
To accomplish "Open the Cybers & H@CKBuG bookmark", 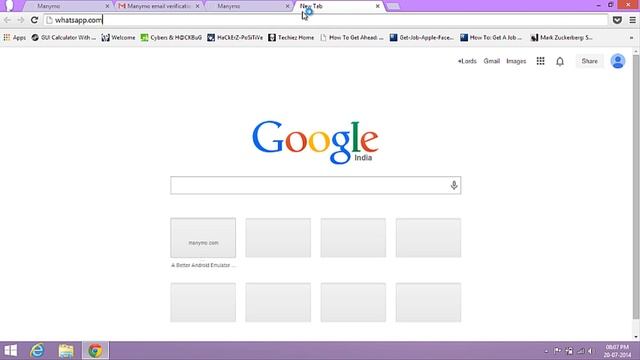I will [171, 38].
